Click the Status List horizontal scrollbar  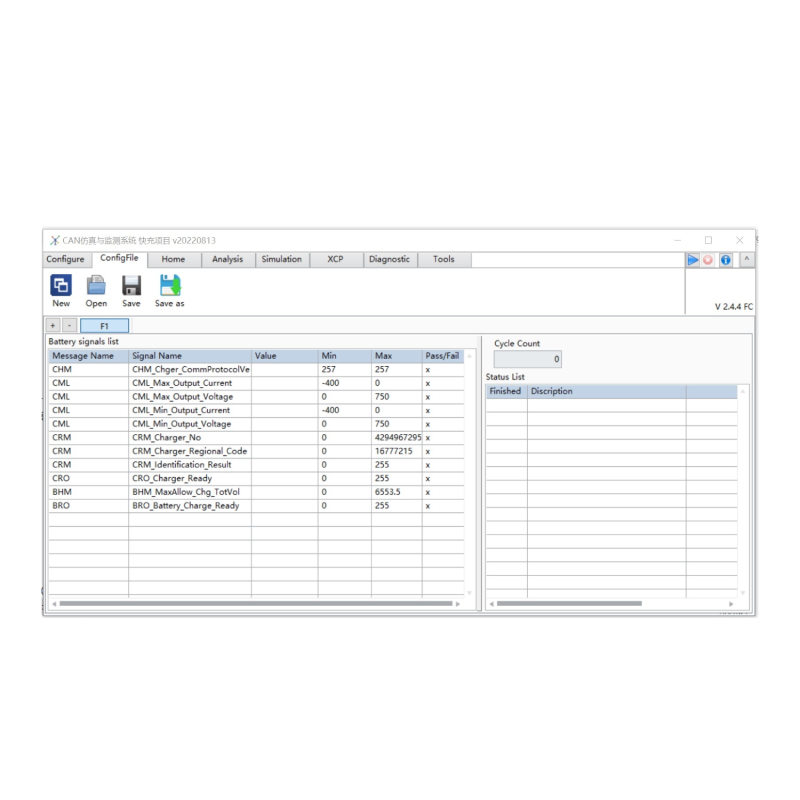[570, 604]
